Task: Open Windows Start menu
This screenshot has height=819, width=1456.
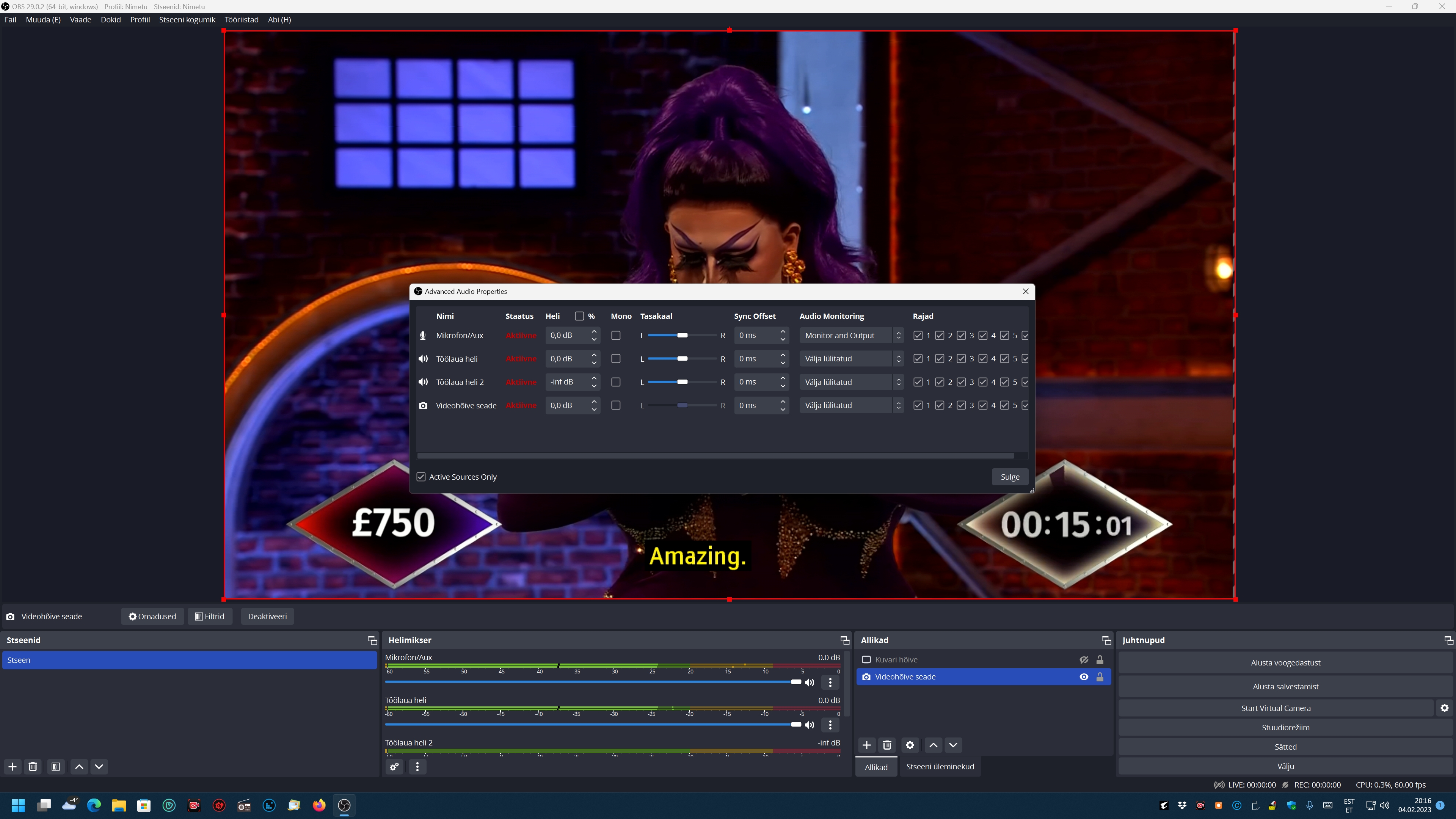Action: [18, 805]
